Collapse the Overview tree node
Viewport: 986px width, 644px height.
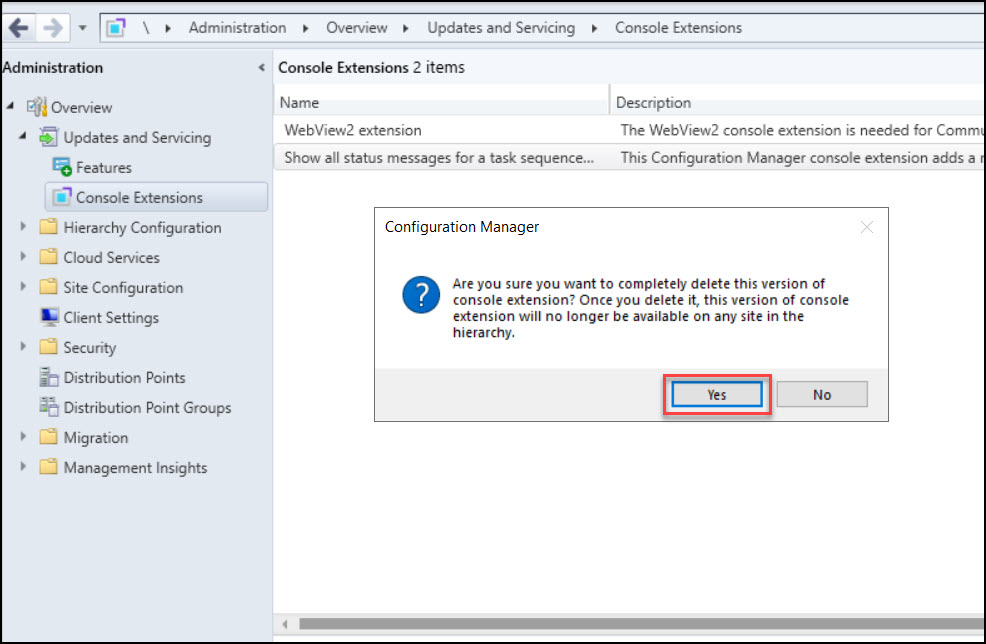pos(11,106)
